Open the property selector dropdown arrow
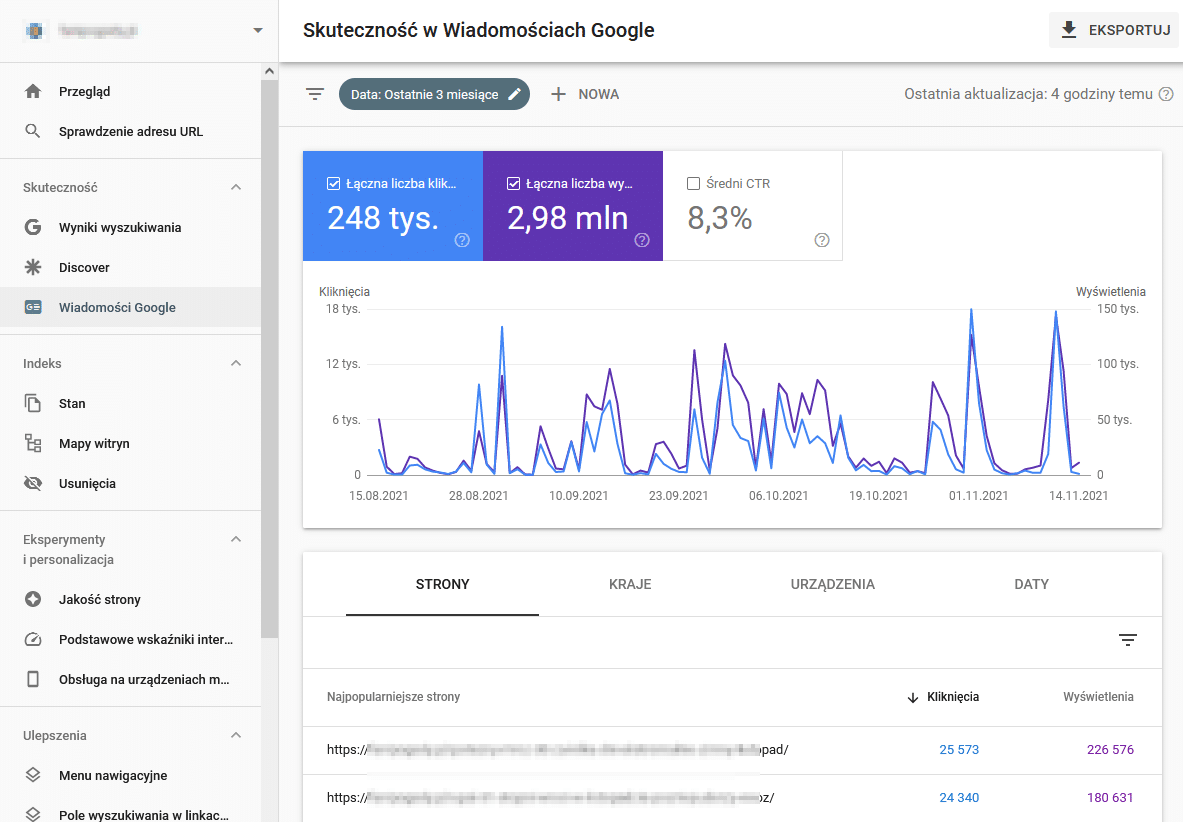 tap(258, 31)
